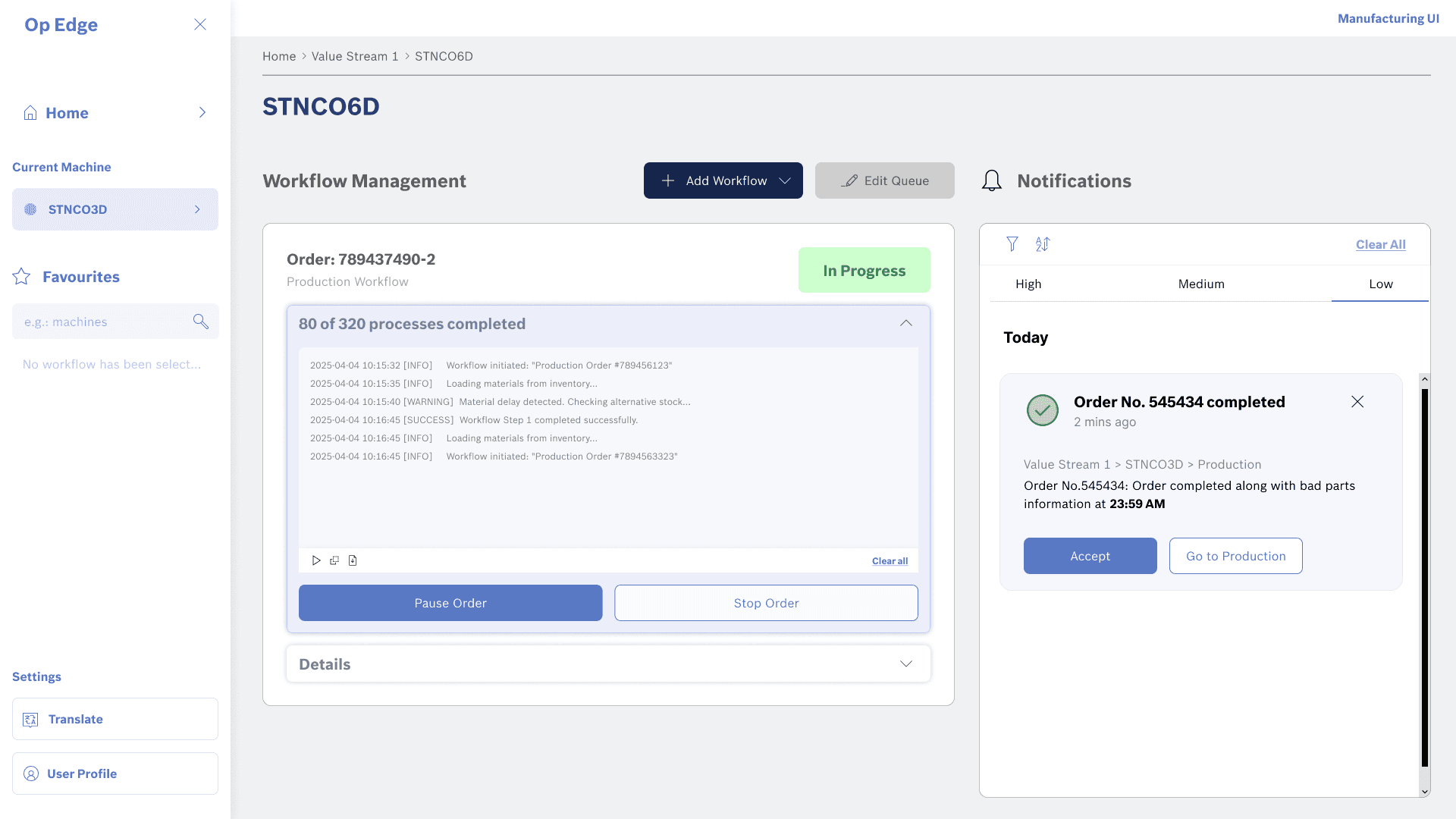The width and height of the screenshot is (1456, 819).
Task: Open the notifications filter icon
Action: click(1012, 244)
